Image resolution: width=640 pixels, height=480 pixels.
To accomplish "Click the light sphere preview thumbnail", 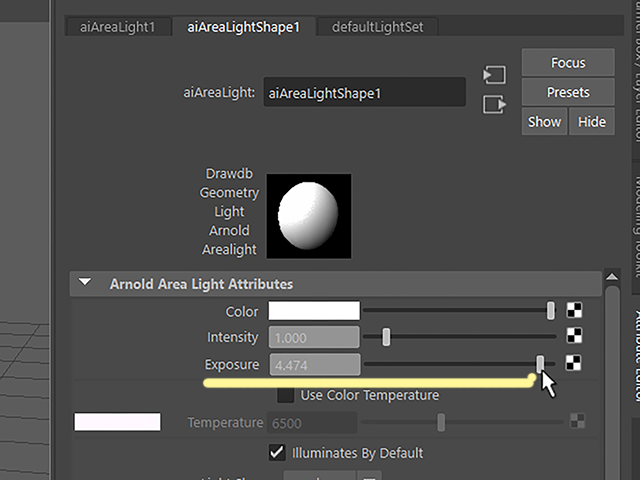I will [x=309, y=216].
